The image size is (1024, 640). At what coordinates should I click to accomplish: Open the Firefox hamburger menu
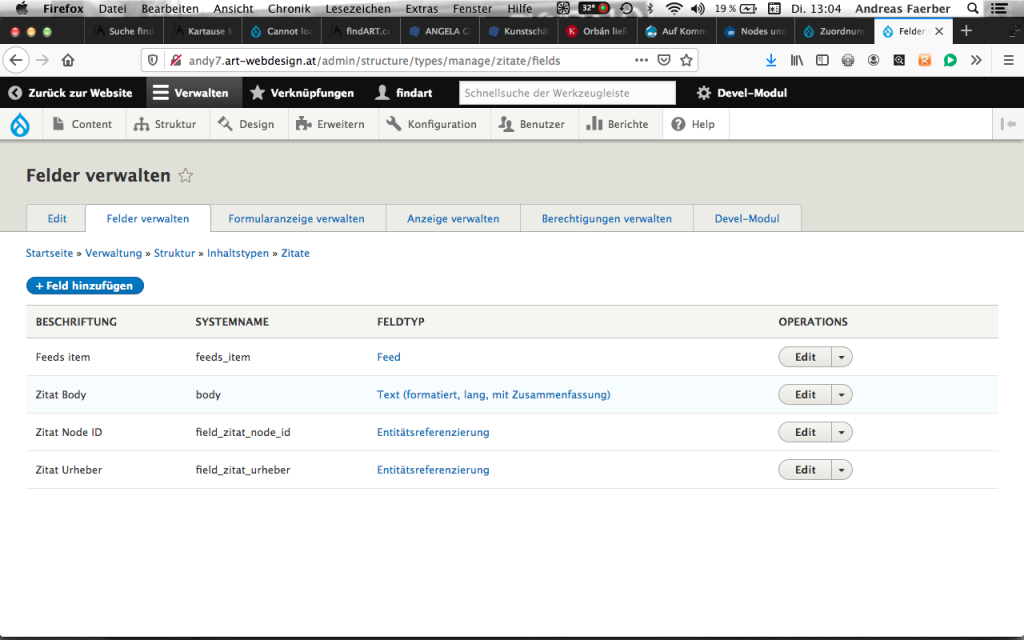[1008, 60]
